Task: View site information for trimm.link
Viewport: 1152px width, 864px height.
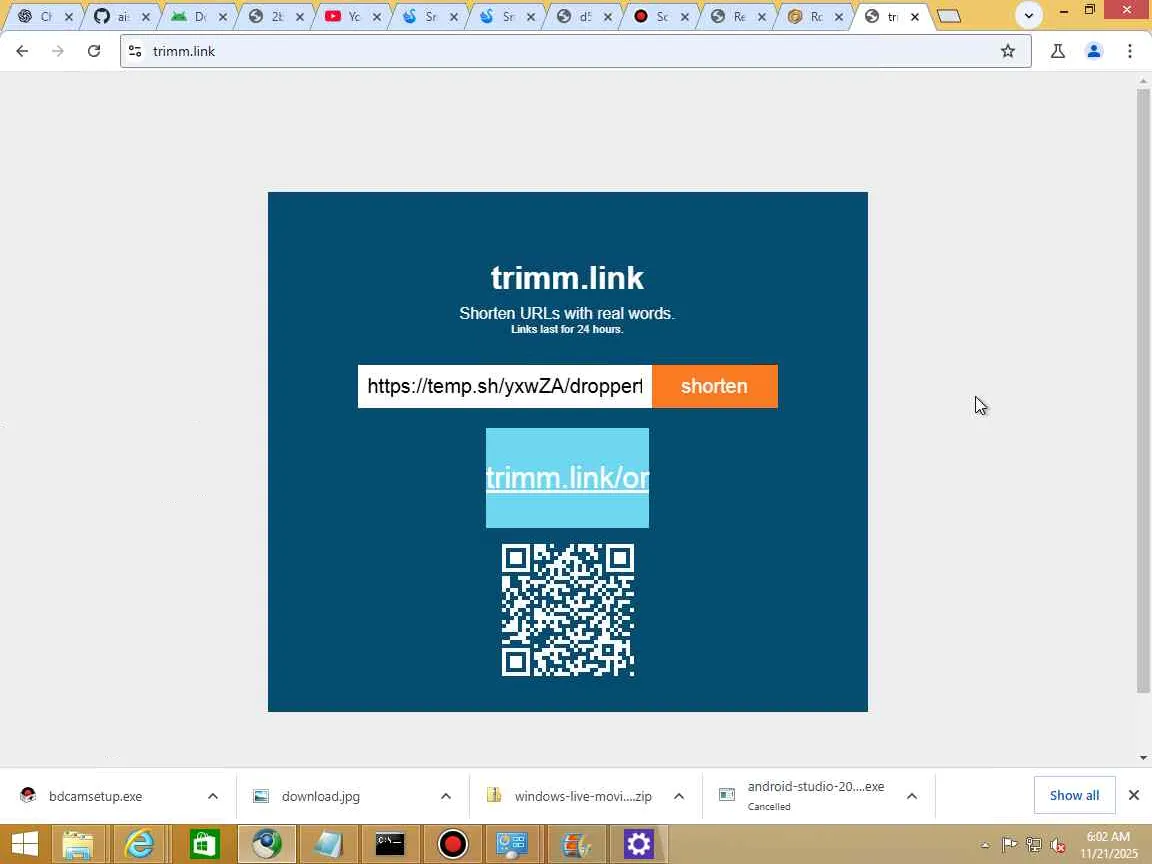Action: coord(135,51)
